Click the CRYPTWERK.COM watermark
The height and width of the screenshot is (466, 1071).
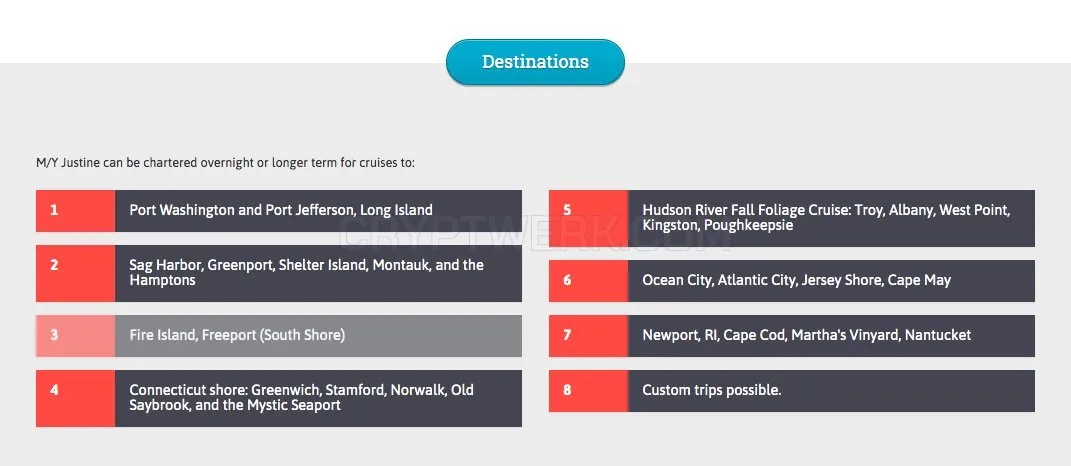tap(536, 233)
